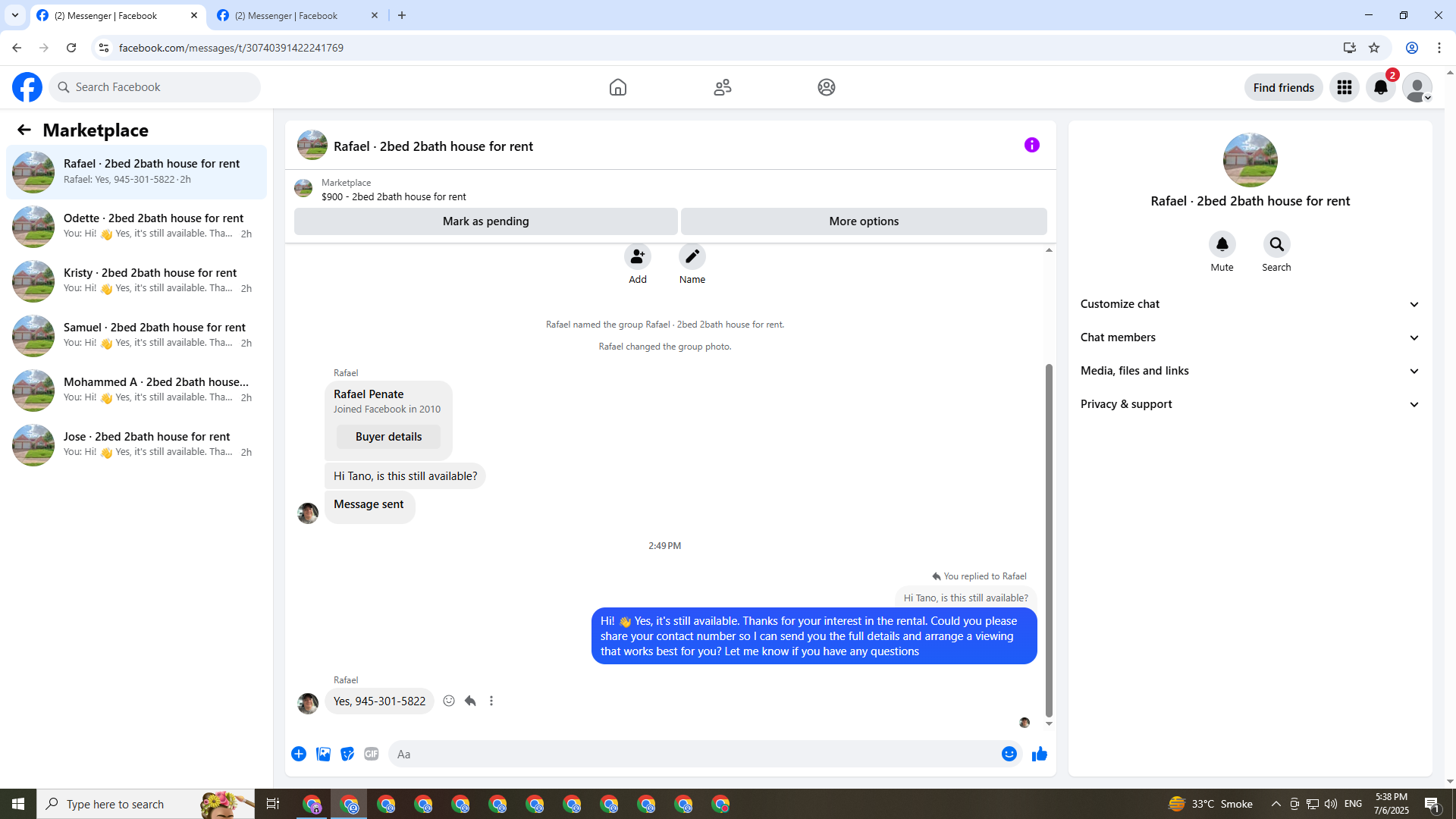Open the group photo thumbnail in right panel
This screenshot has height=819, width=1456.
click(x=1250, y=161)
